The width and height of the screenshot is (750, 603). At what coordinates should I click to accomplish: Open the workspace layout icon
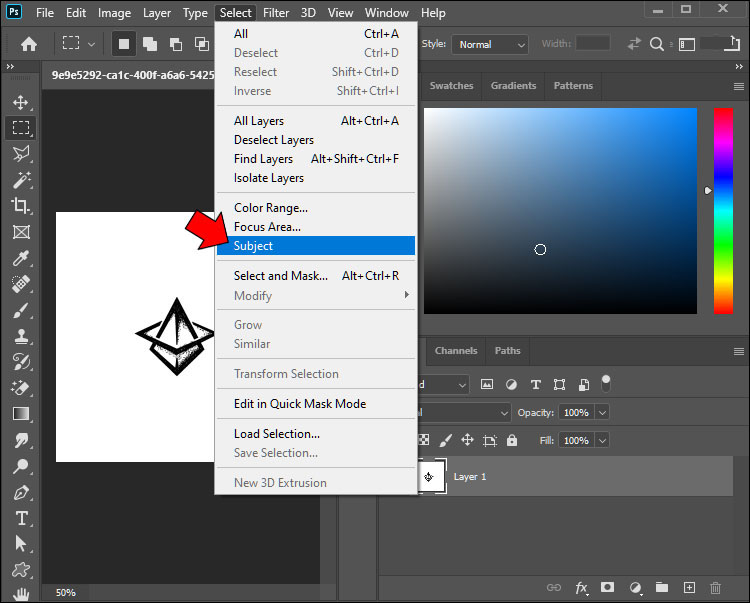point(686,44)
